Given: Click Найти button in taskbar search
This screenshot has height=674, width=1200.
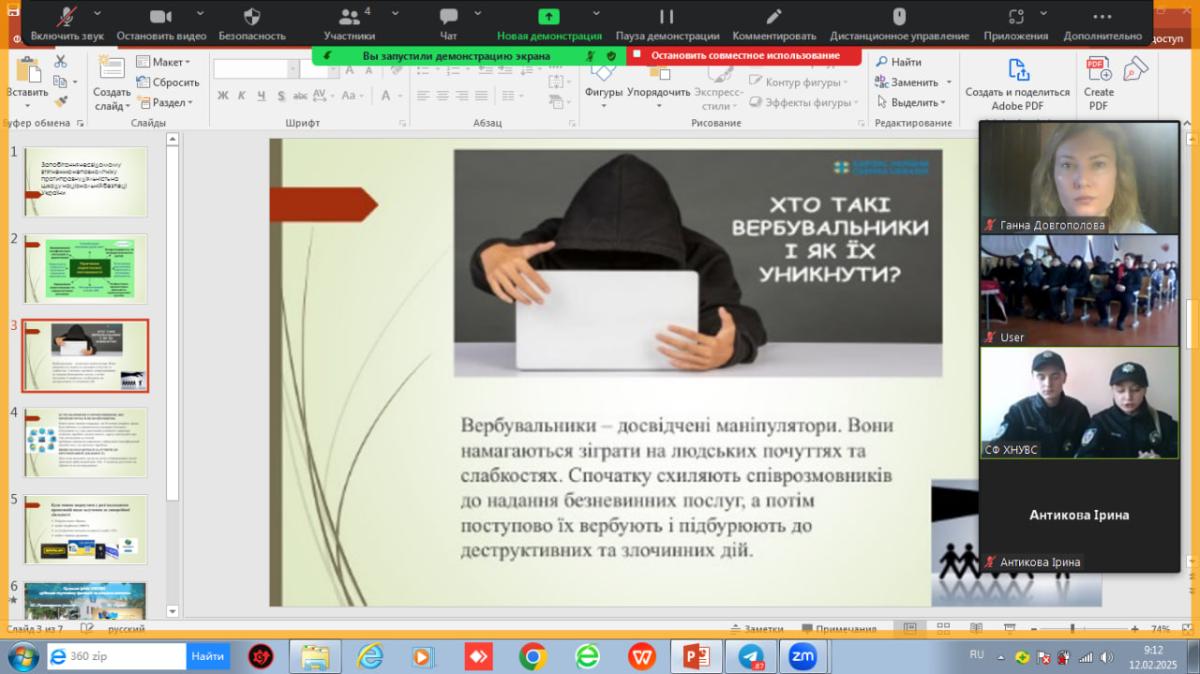Looking at the screenshot, I should [x=208, y=656].
